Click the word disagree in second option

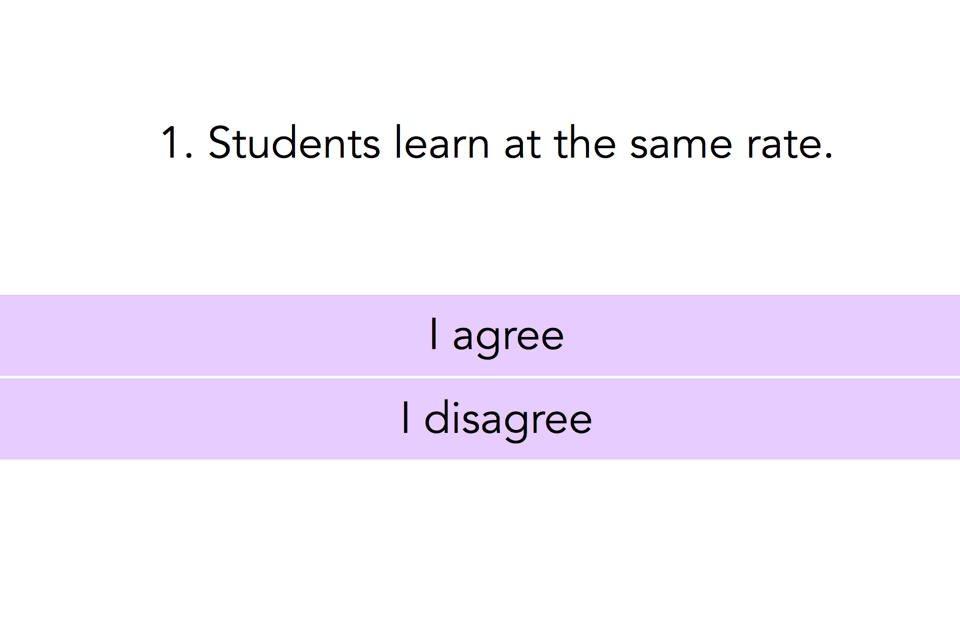[x=508, y=421]
